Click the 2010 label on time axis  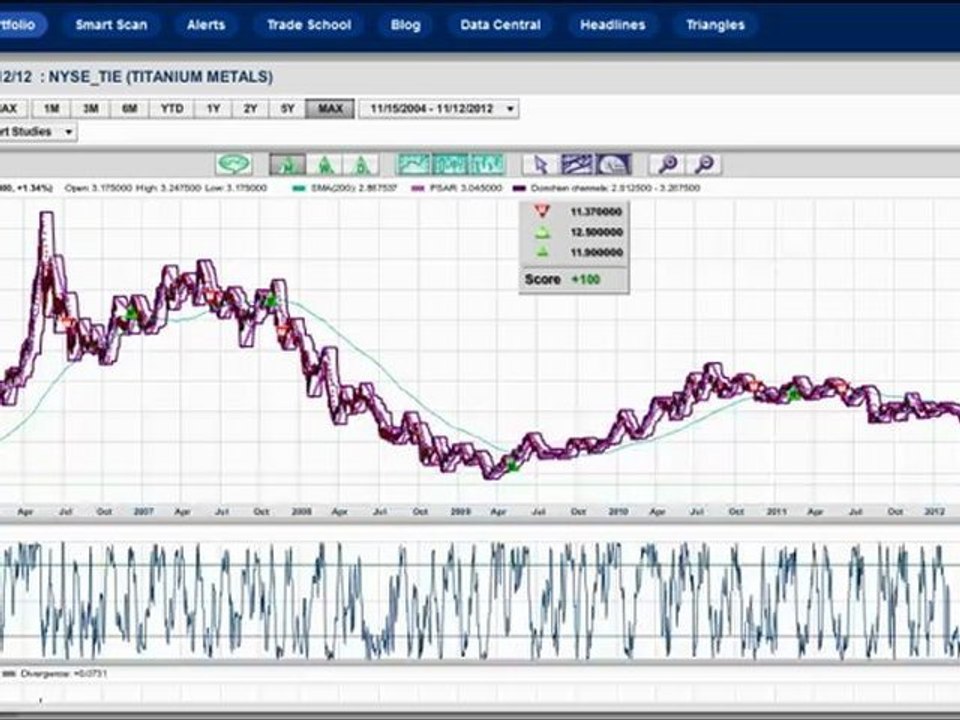(618, 511)
